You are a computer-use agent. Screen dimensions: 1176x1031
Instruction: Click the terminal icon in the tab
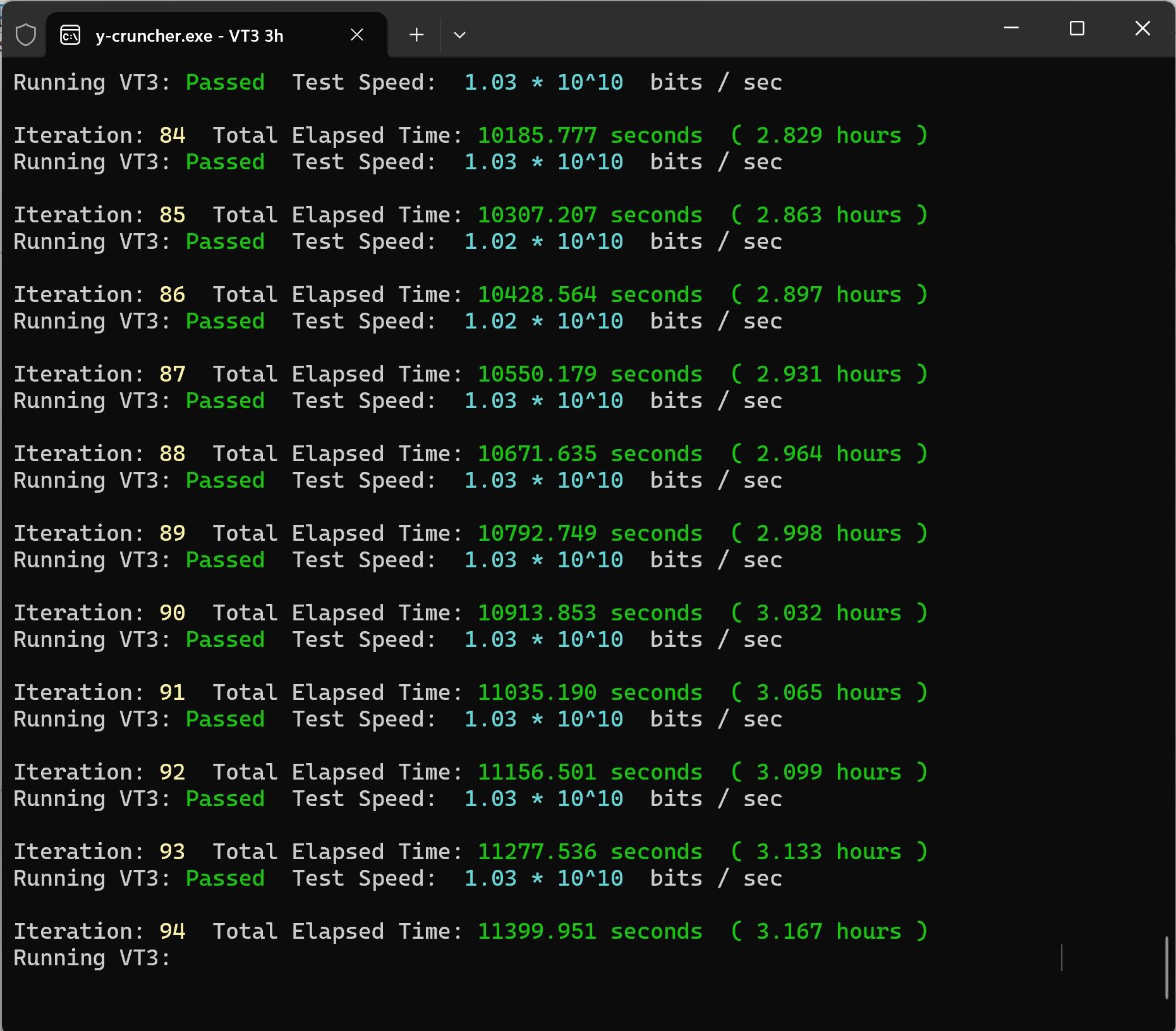70,35
